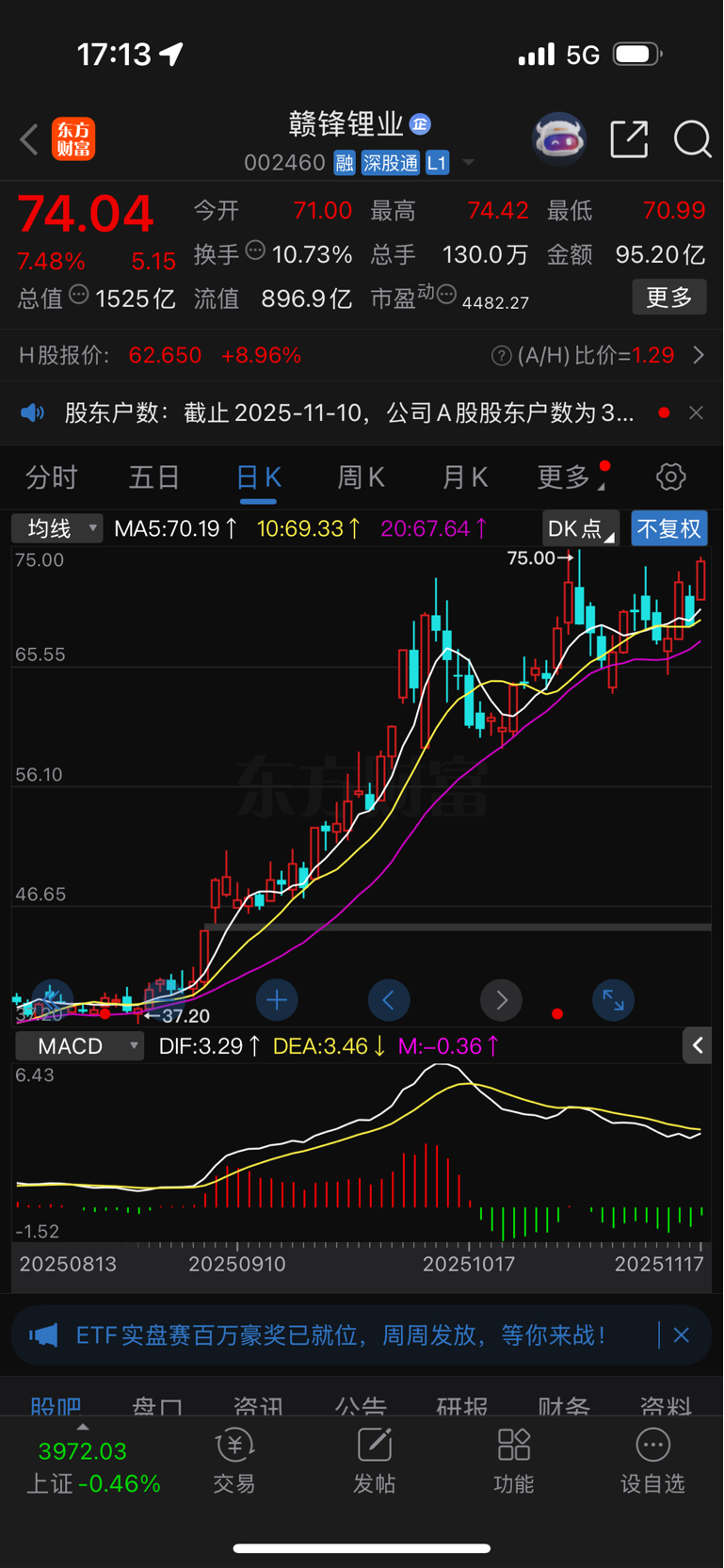
Task: Open the robot AI assistant avatar
Action: (559, 139)
